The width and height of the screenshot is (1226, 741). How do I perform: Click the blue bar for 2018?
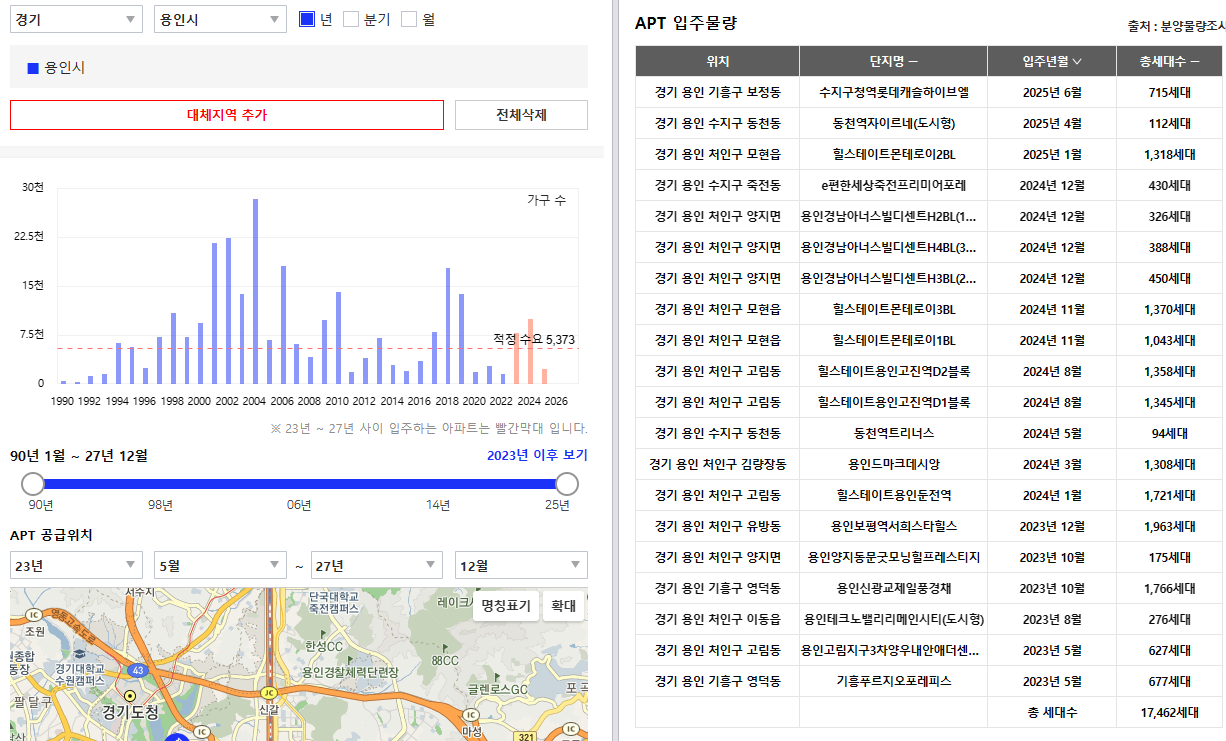click(448, 326)
